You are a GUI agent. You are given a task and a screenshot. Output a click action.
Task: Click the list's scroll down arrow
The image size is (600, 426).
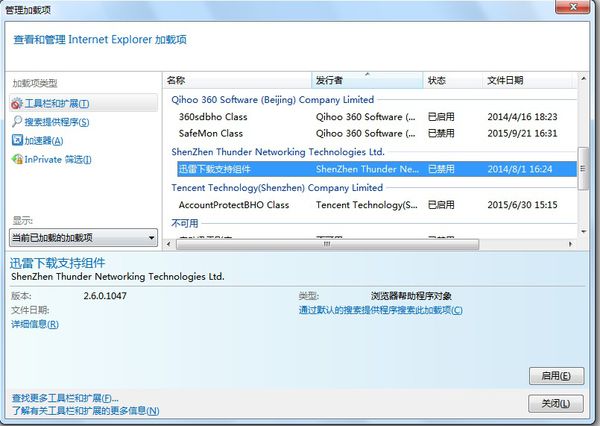[x=583, y=232]
